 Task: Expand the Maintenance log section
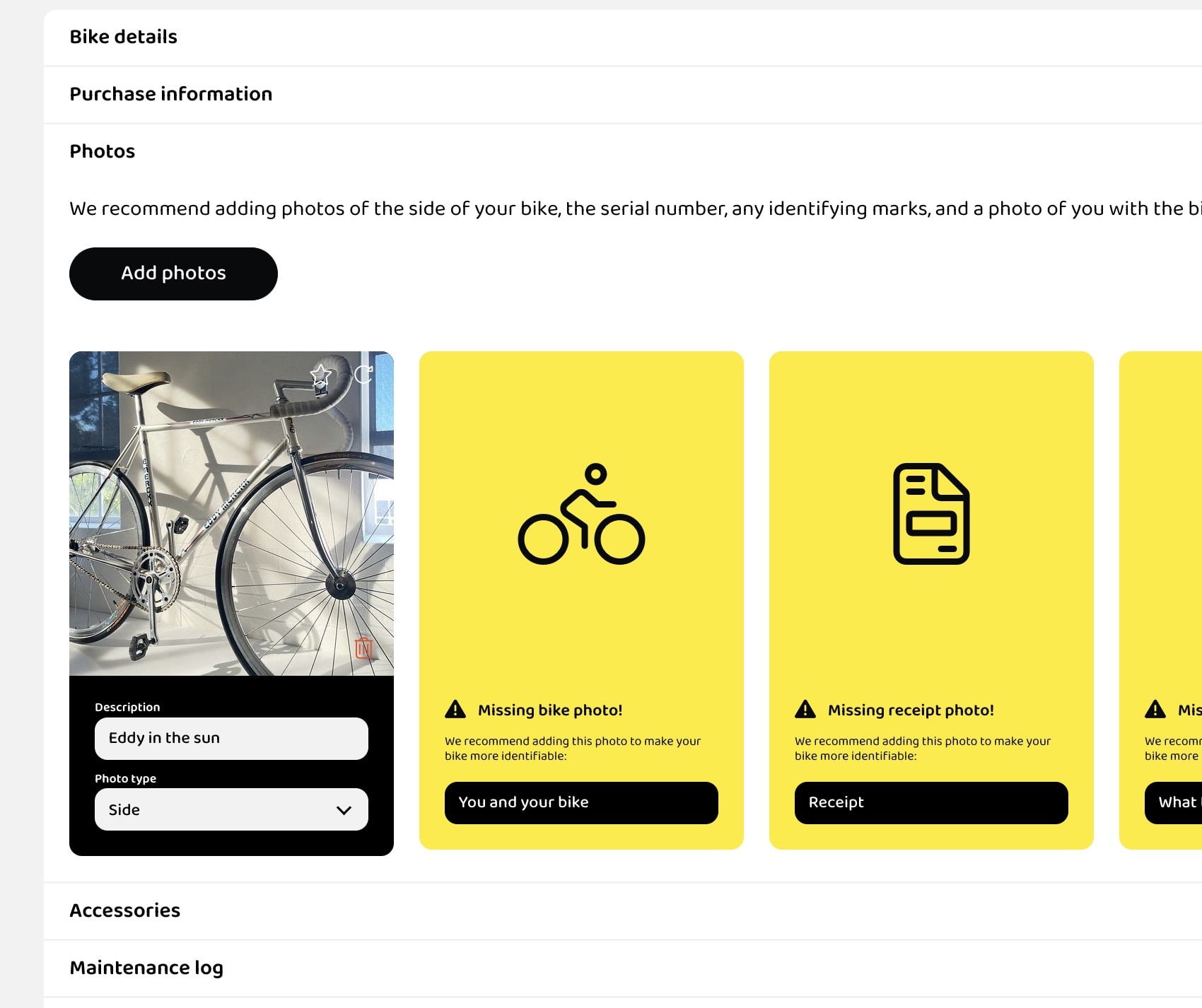pyautogui.click(x=146, y=968)
